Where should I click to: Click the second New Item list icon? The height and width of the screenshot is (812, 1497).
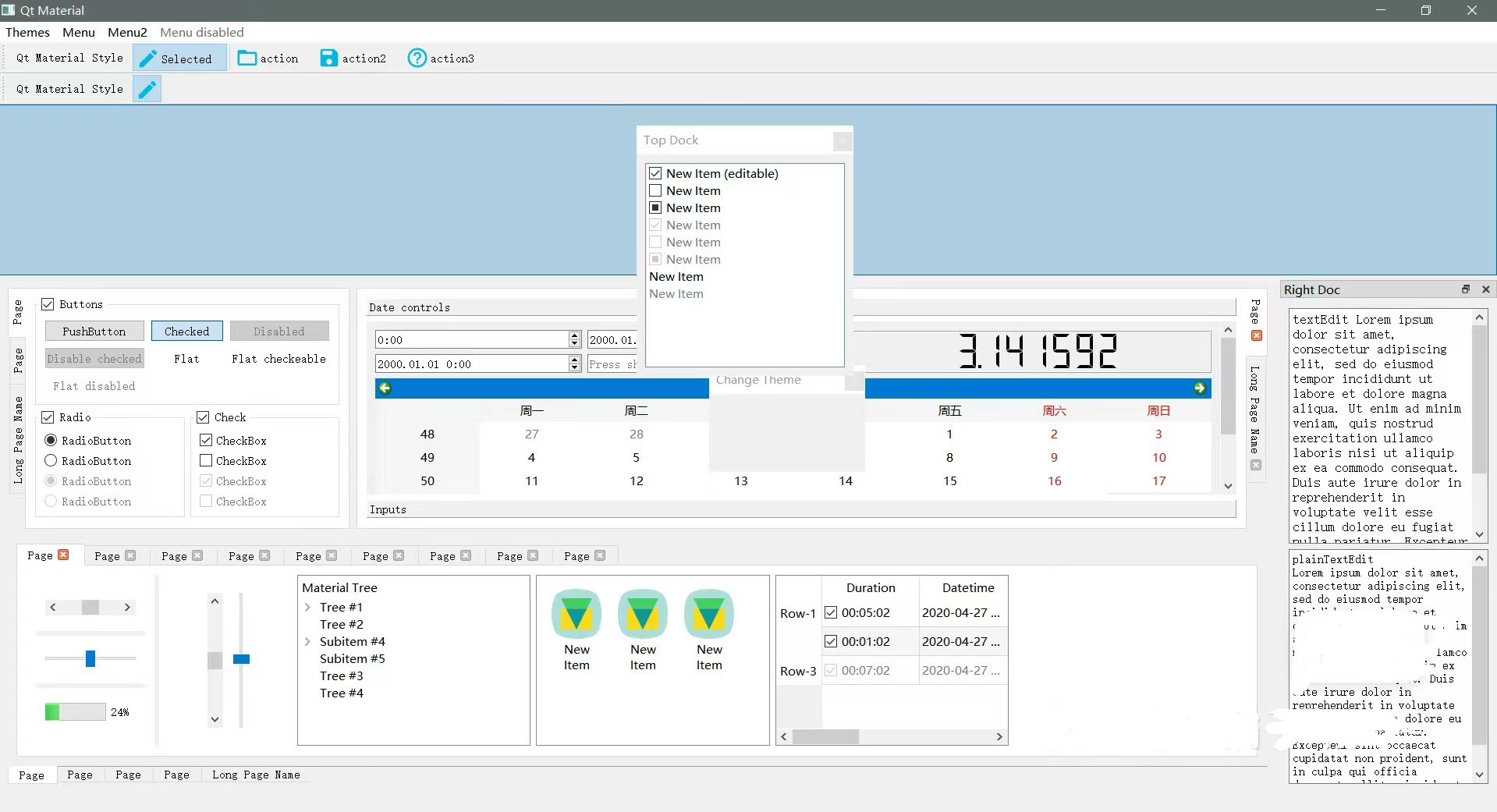[643, 614]
